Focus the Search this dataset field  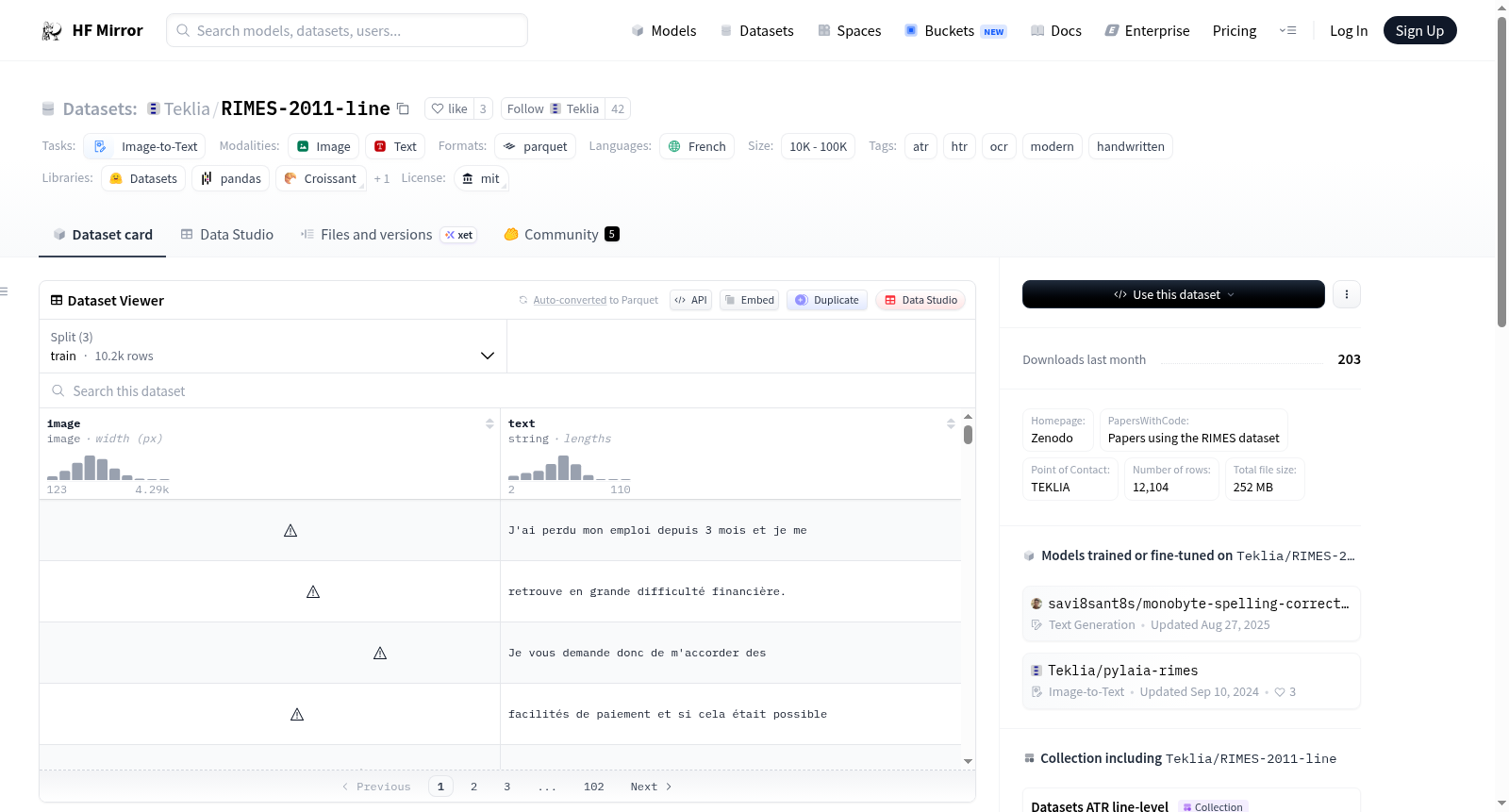coord(507,390)
